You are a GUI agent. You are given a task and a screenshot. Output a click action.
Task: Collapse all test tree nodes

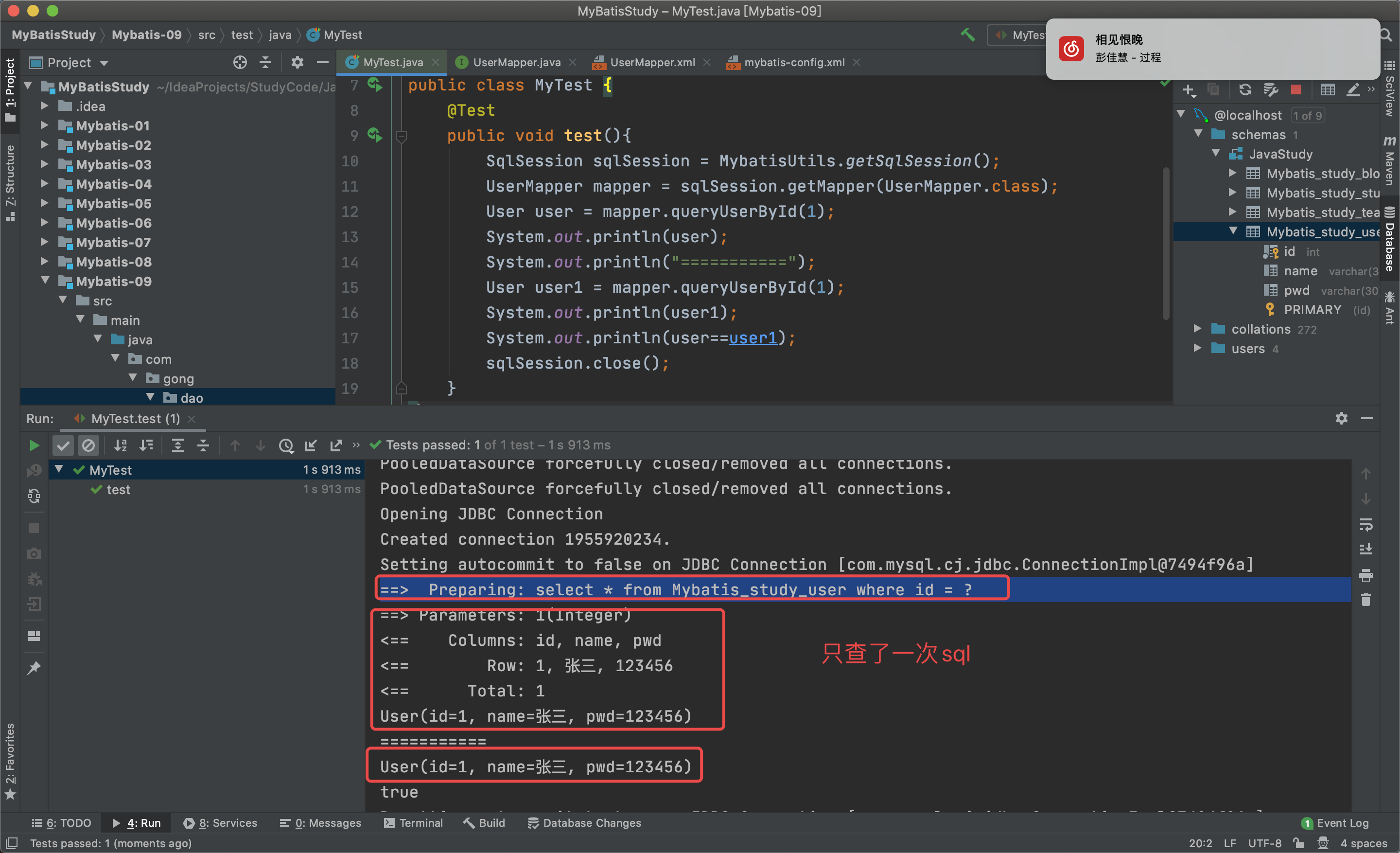tap(203, 445)
